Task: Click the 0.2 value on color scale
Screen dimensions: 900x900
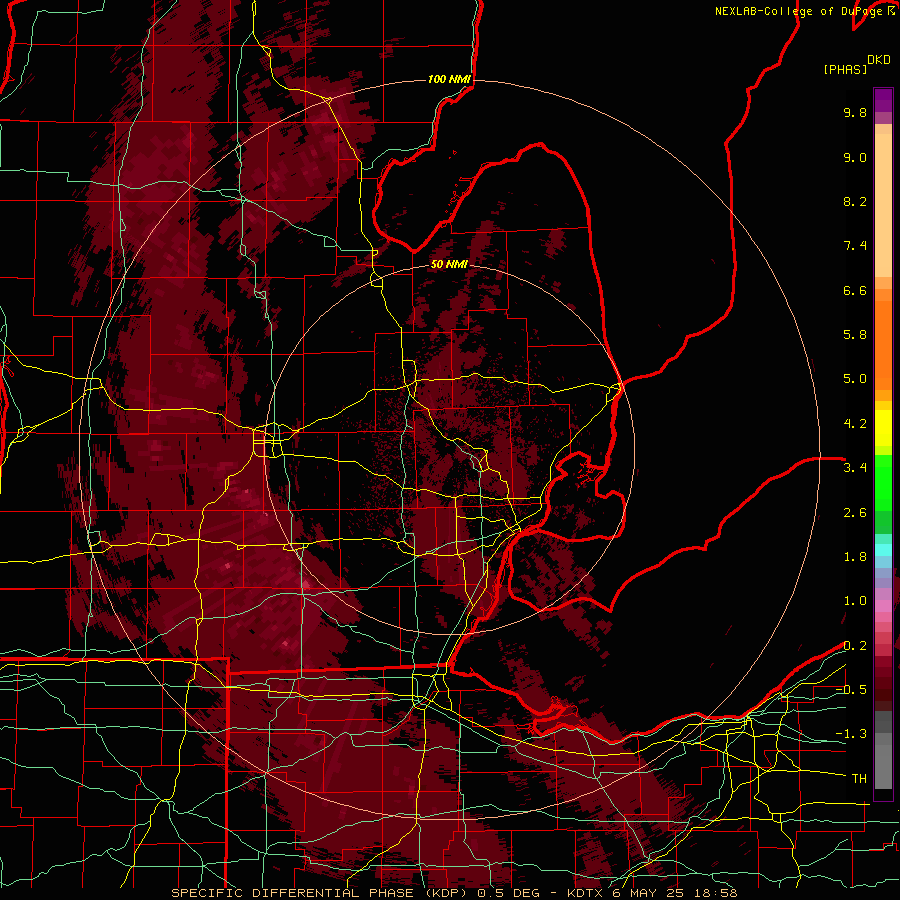Action: click(855, 646)
